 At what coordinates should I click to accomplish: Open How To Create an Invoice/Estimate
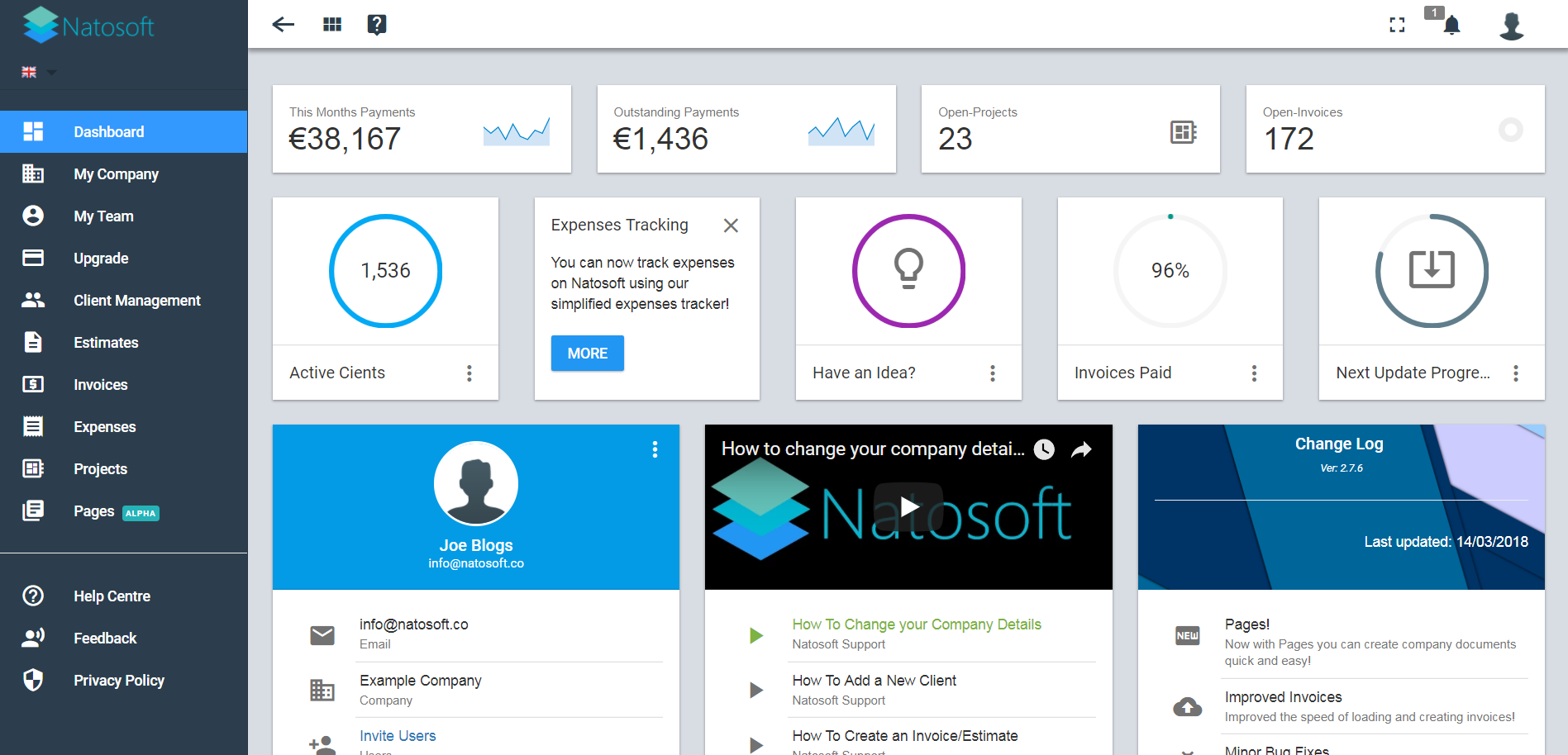tap(905, 736)
